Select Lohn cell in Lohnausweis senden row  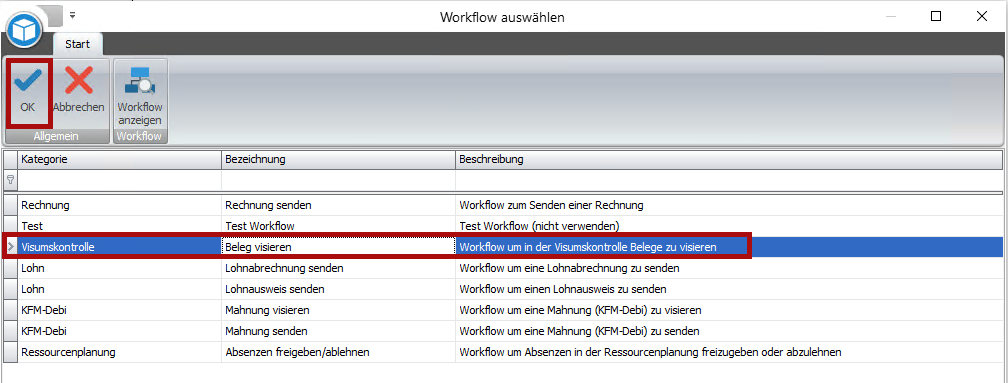pos(120,289)
